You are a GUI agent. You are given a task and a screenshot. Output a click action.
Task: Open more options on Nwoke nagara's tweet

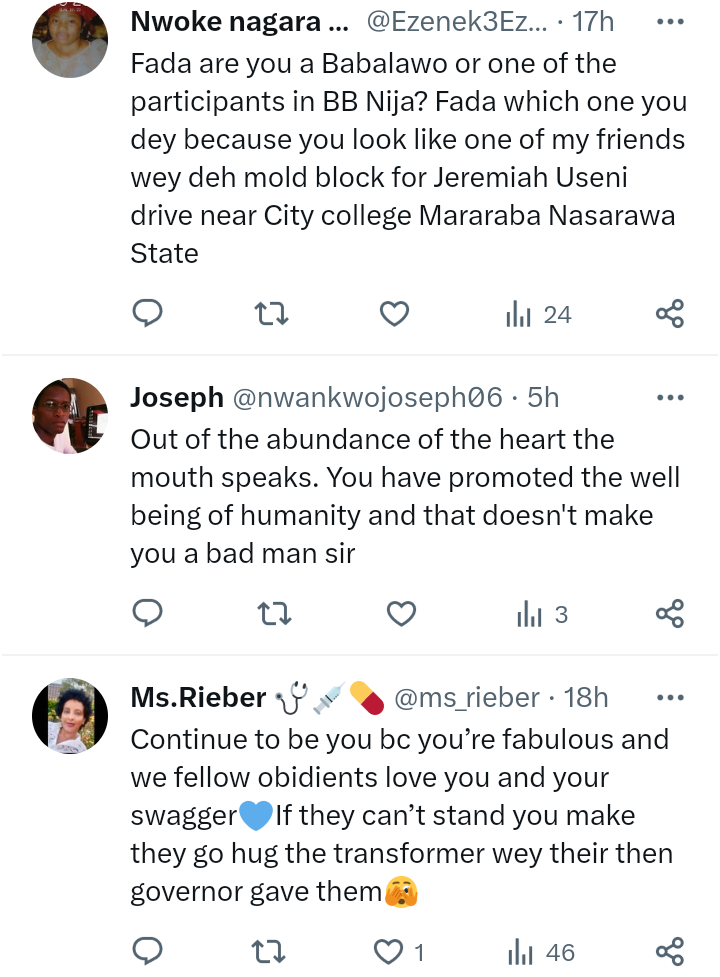[669, 21]
